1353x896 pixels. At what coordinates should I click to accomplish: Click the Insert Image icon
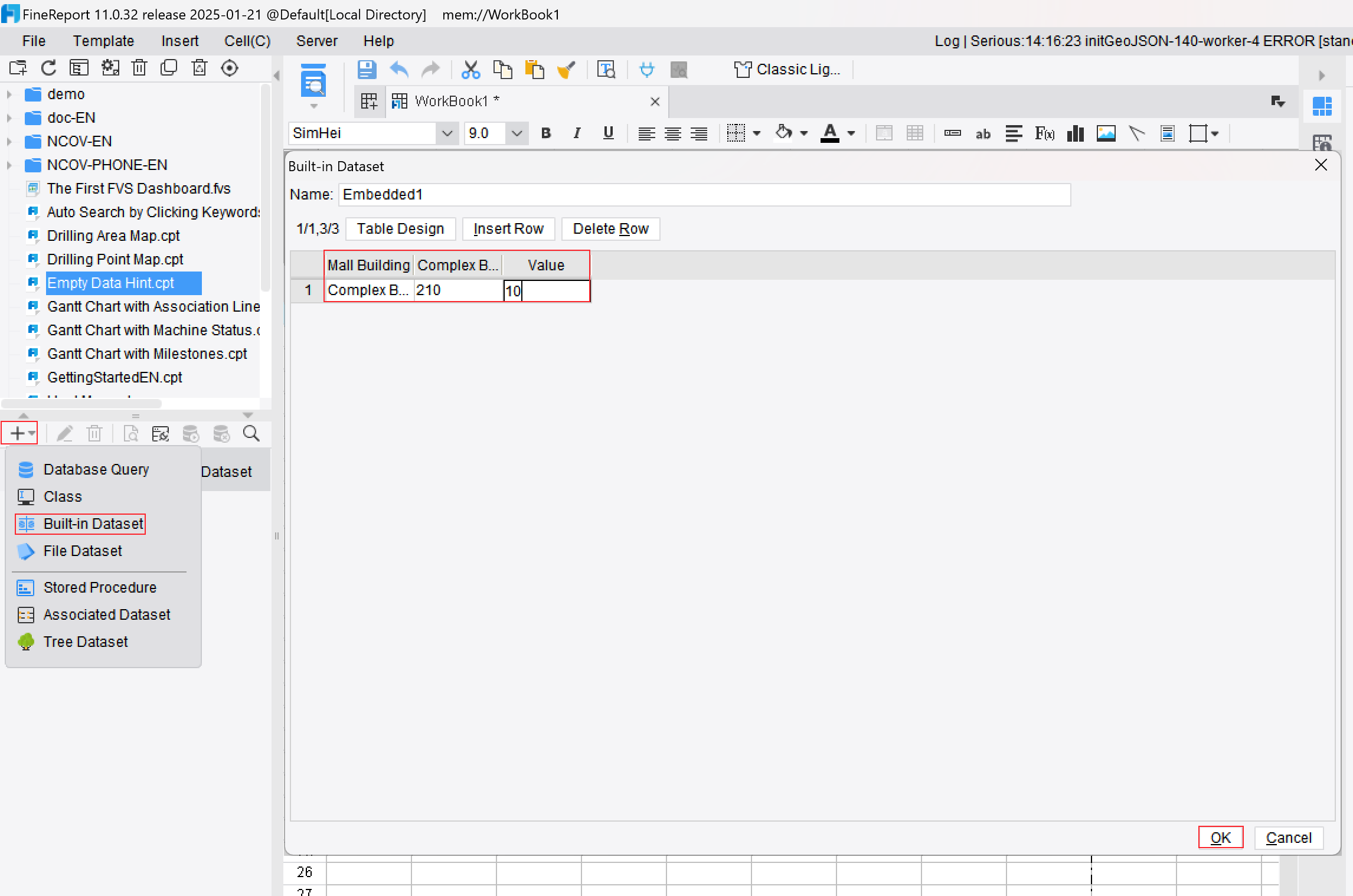point(1106,133)
